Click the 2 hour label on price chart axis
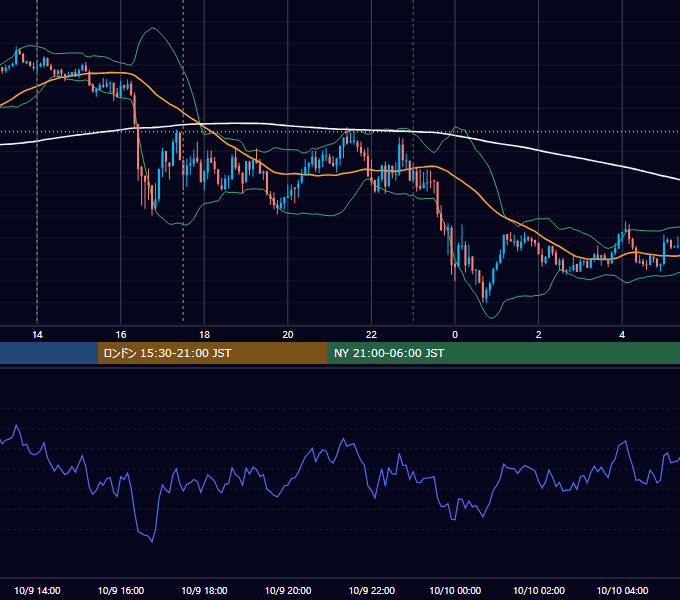The width and height of the screenshot is (680, 600). 539,335
